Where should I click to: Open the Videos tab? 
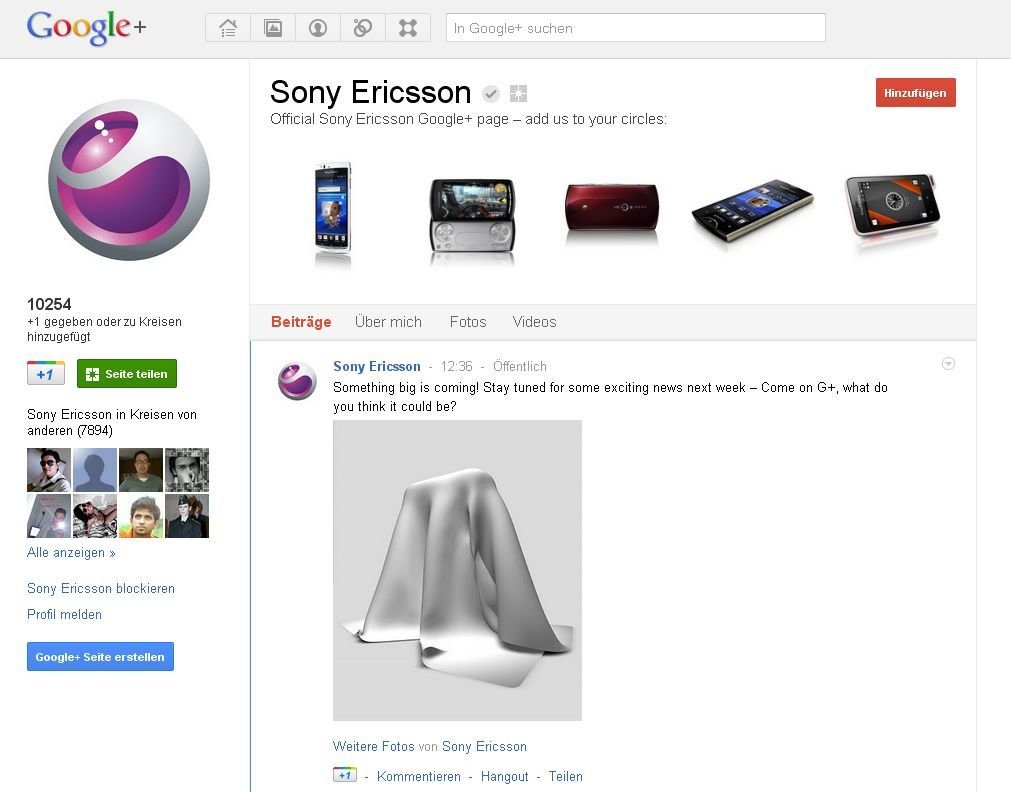535,322
